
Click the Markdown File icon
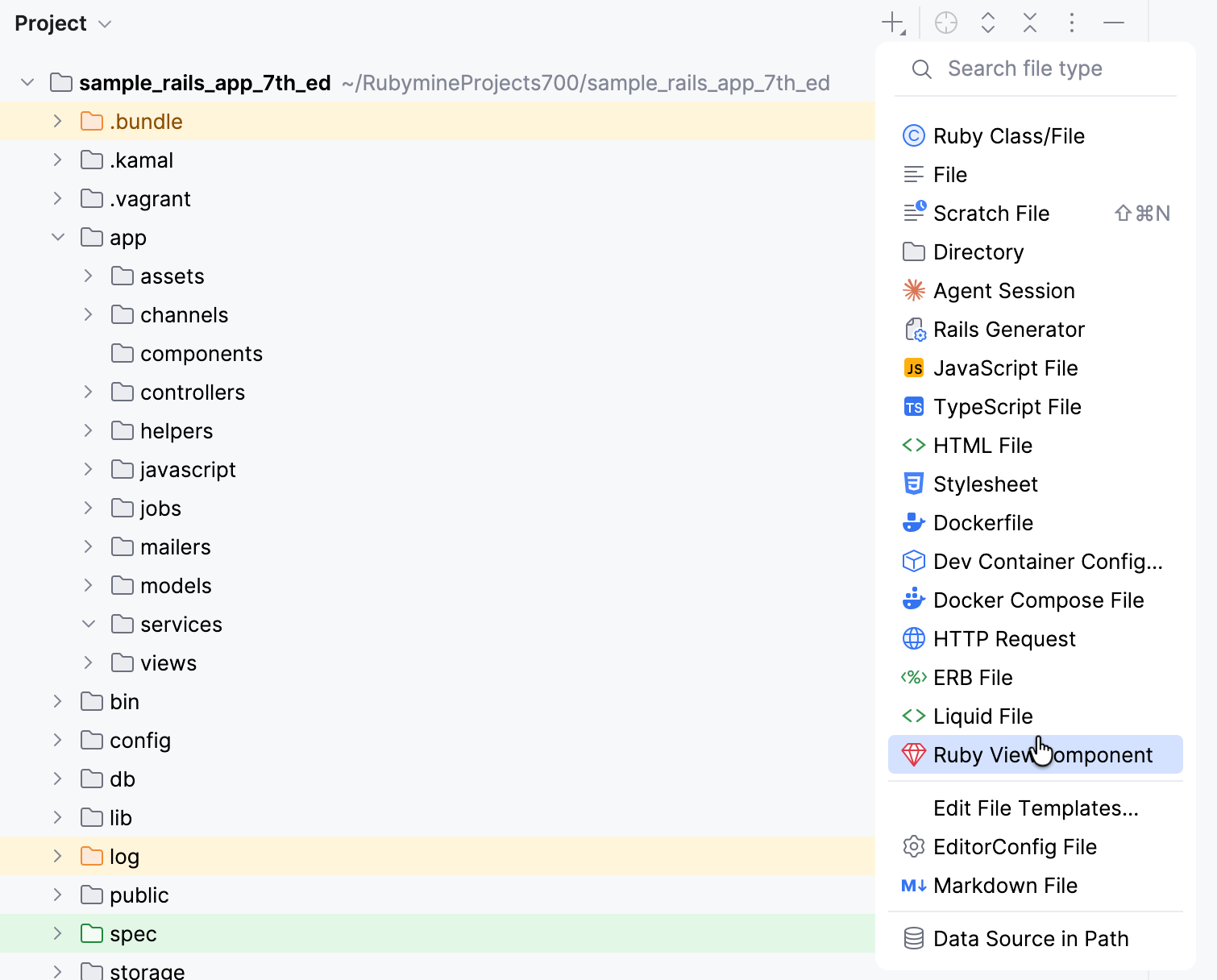click(913, 886)
